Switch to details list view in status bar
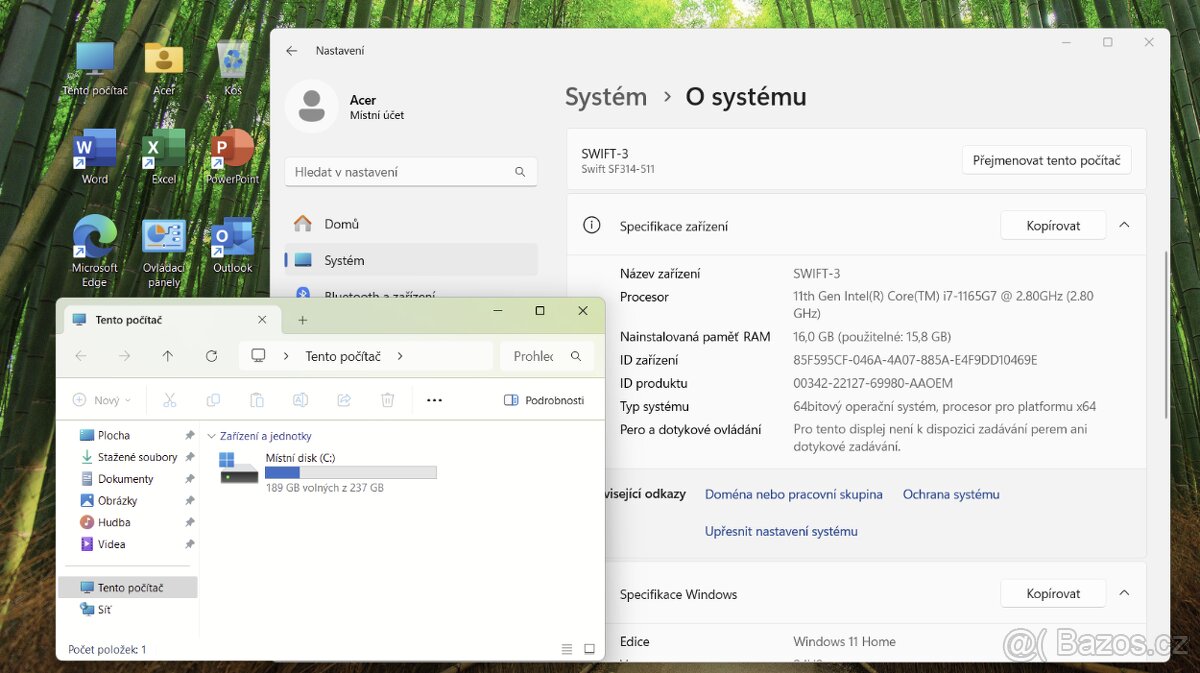 pyautogui.click(x=567, y=650)
